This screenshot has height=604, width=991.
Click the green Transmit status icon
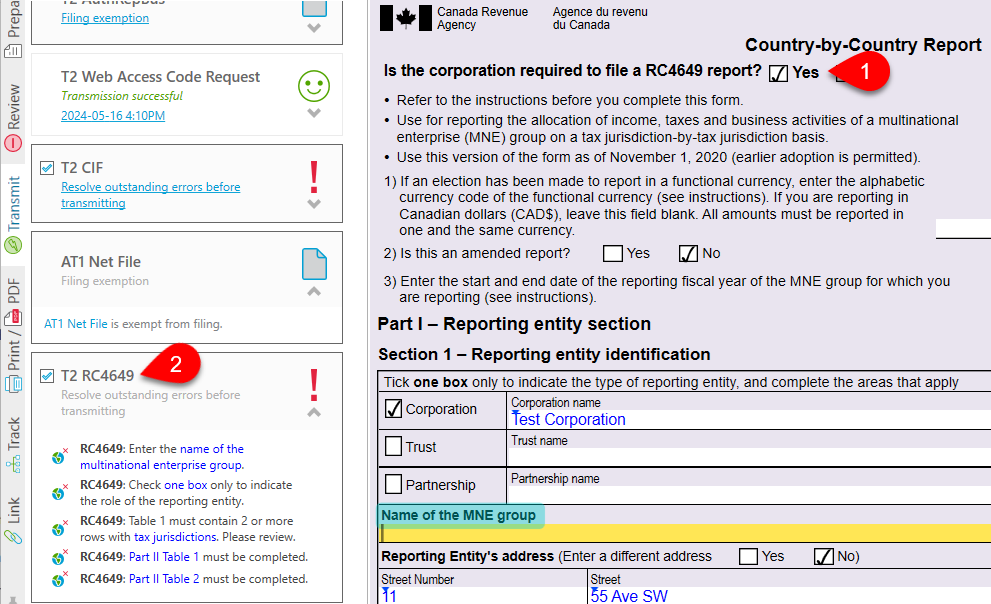(x=13, y=245)
